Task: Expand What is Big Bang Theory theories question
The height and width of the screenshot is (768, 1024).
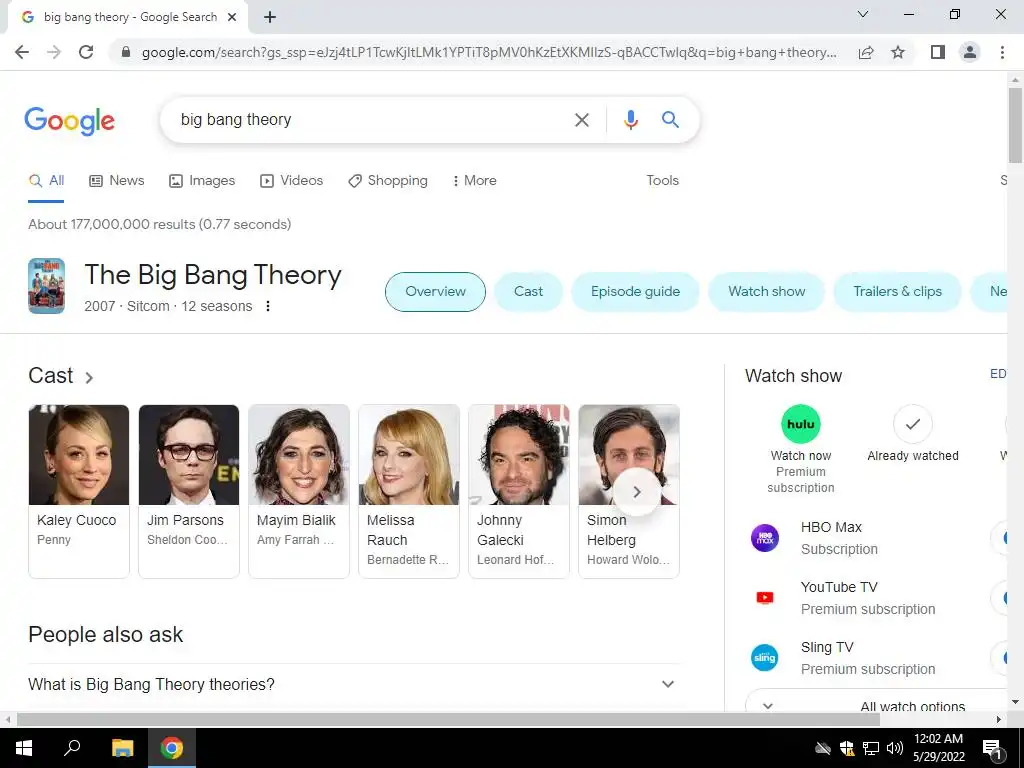Action: click(x=354, y=684)
